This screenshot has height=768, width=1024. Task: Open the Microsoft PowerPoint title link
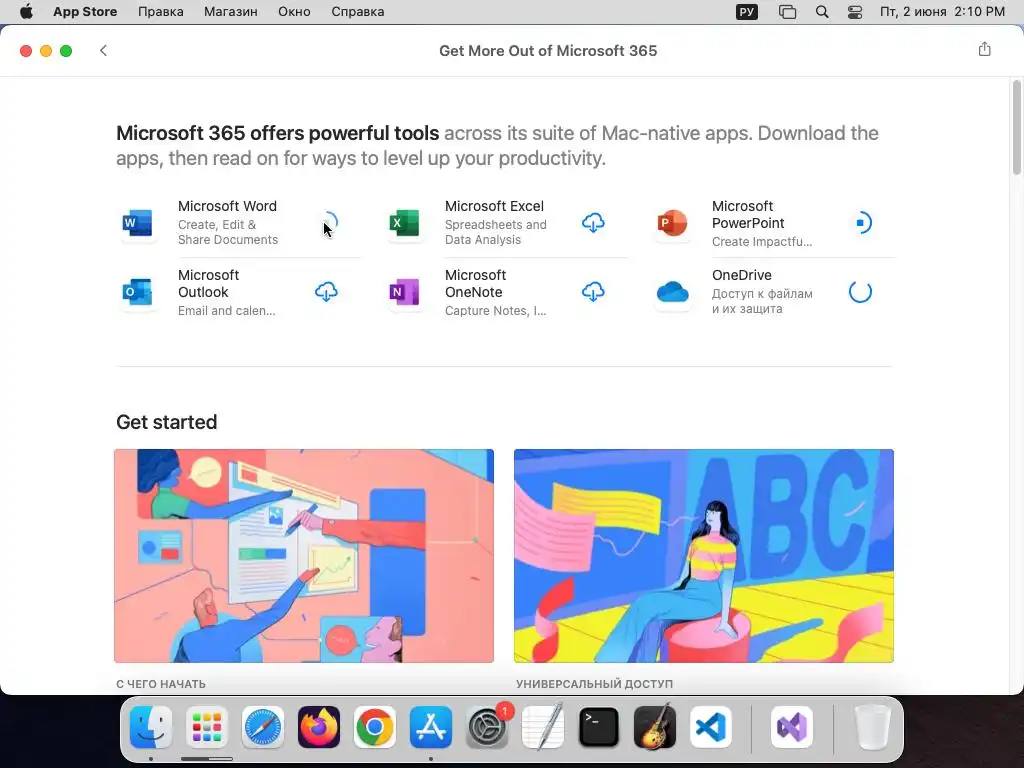[x=748, y=215]
